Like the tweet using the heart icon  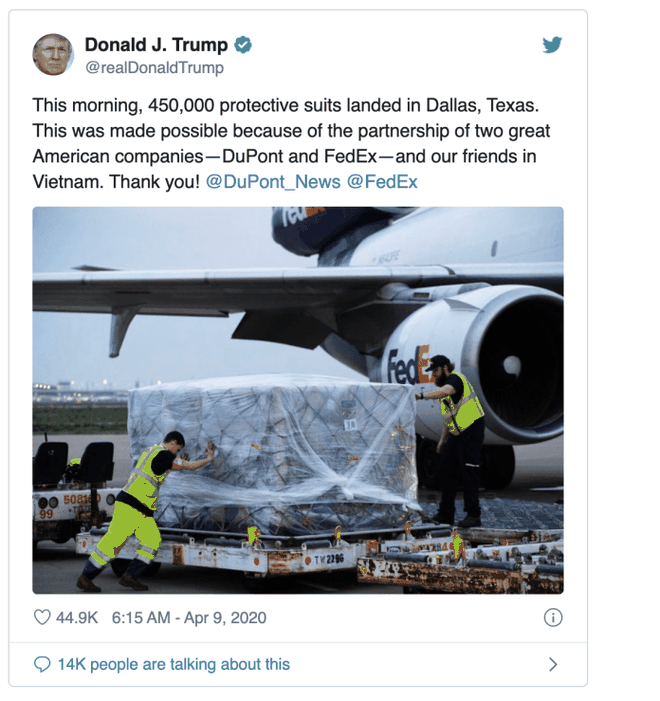pyautogui.click(x=42, y=617)
